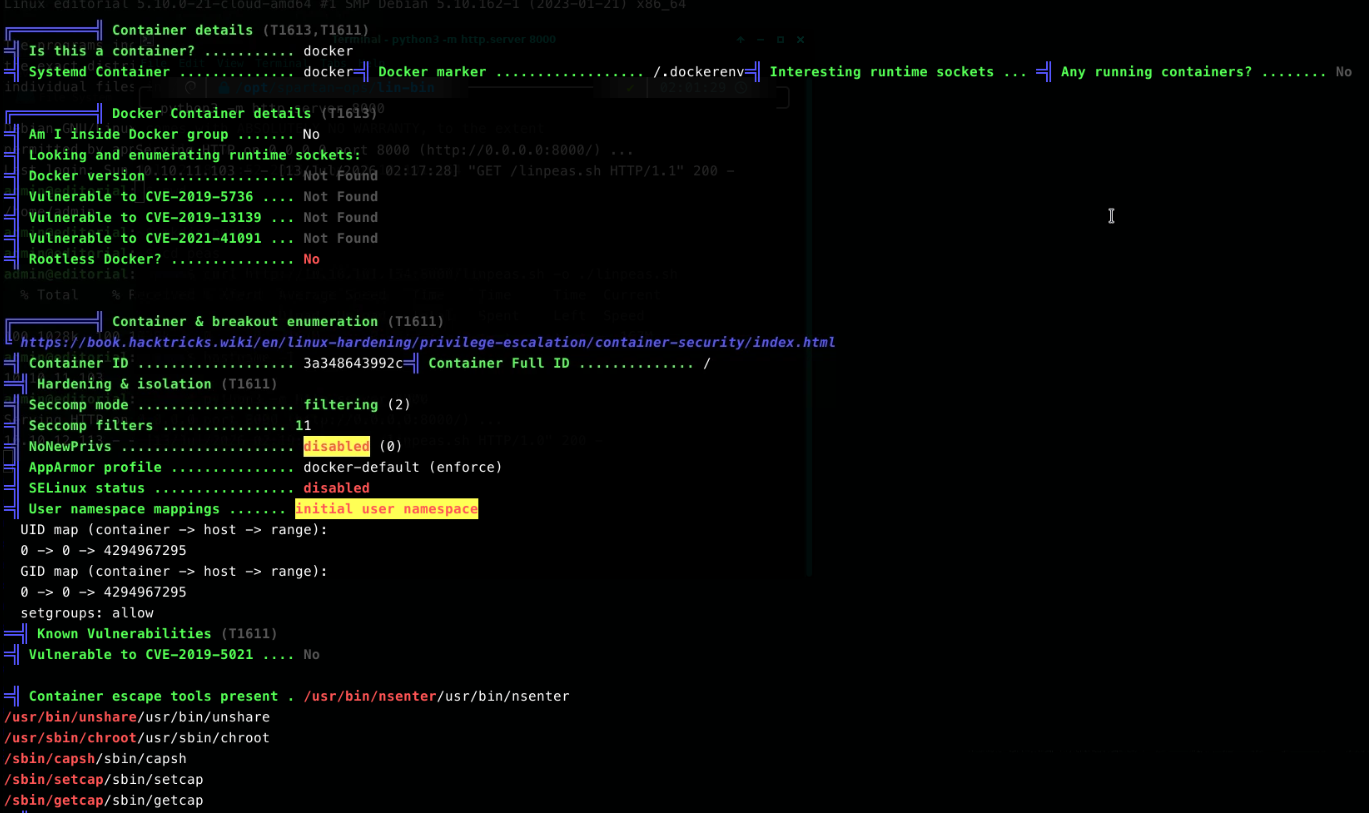Click the 'Vulnerable to CVE-2021-41091' line

(203, 238)
